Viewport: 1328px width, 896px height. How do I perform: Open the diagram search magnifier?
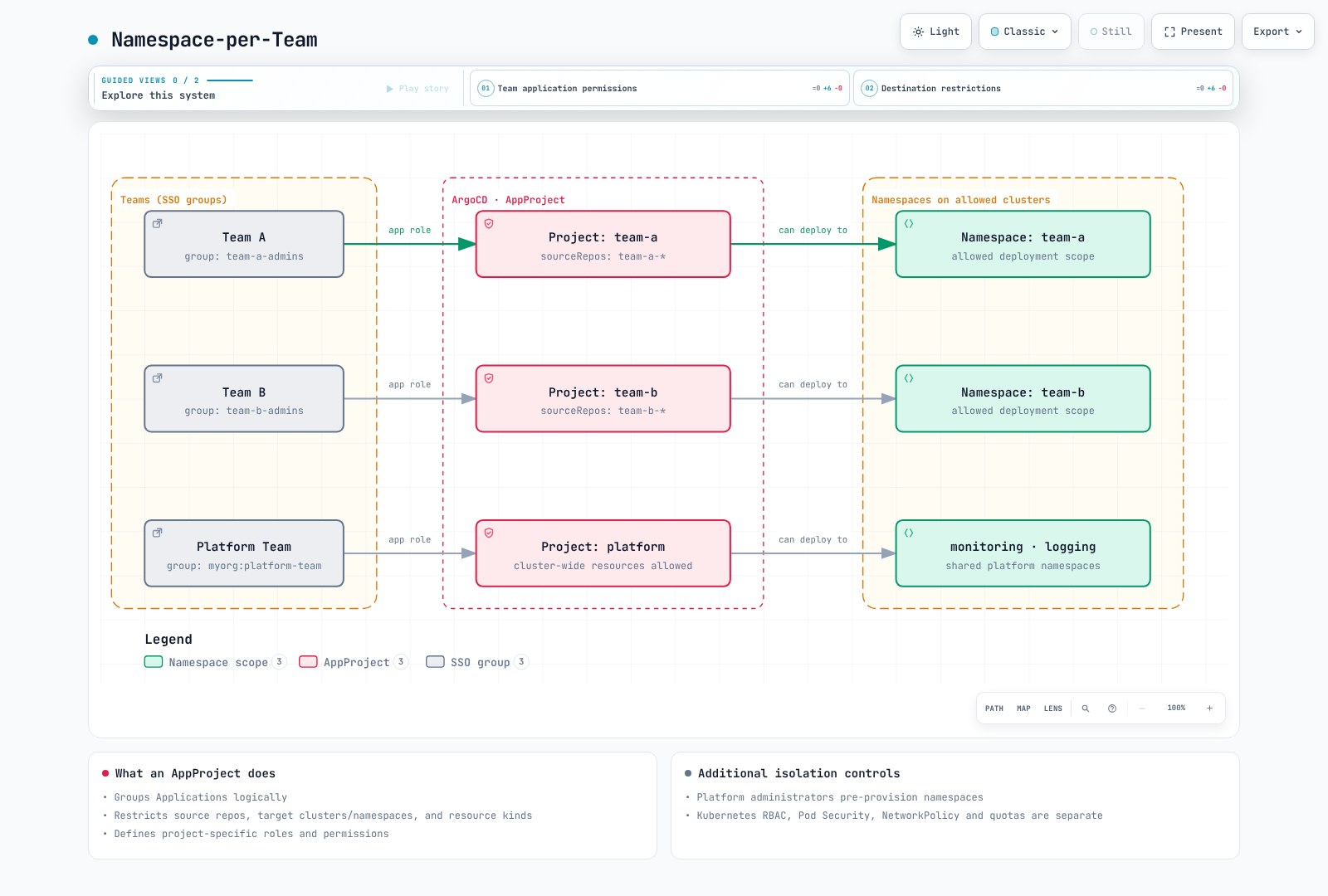(1086, 709)
